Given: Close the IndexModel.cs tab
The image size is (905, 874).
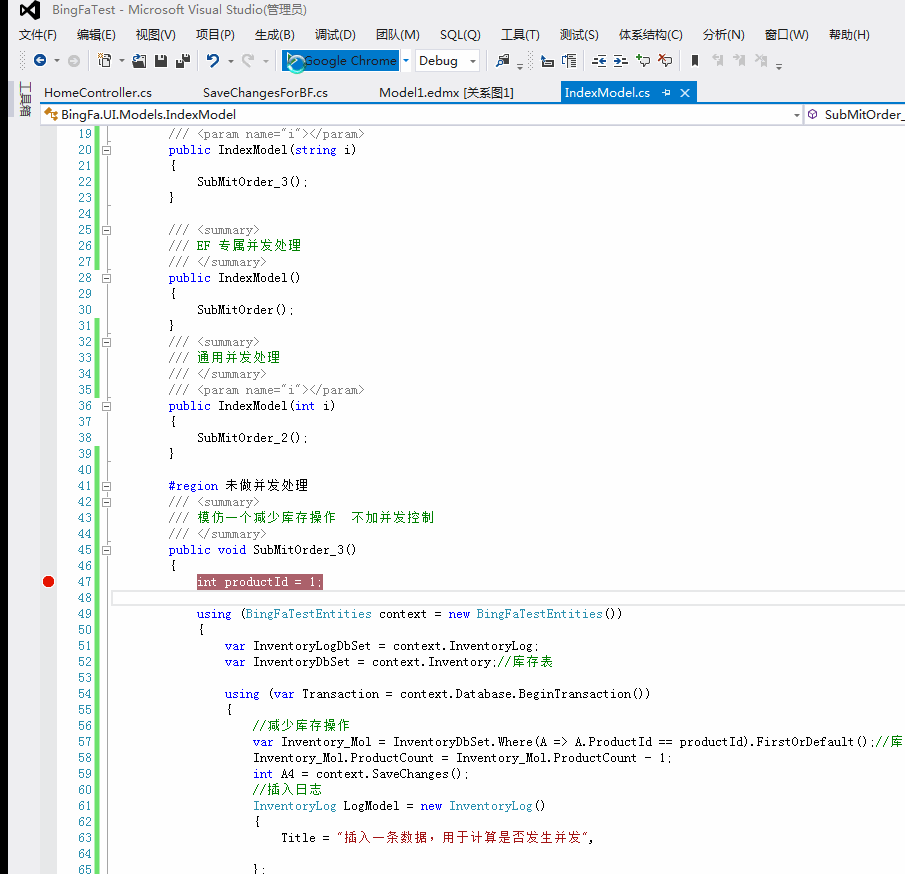Looking at the screenshot, I should click(685, 93).
